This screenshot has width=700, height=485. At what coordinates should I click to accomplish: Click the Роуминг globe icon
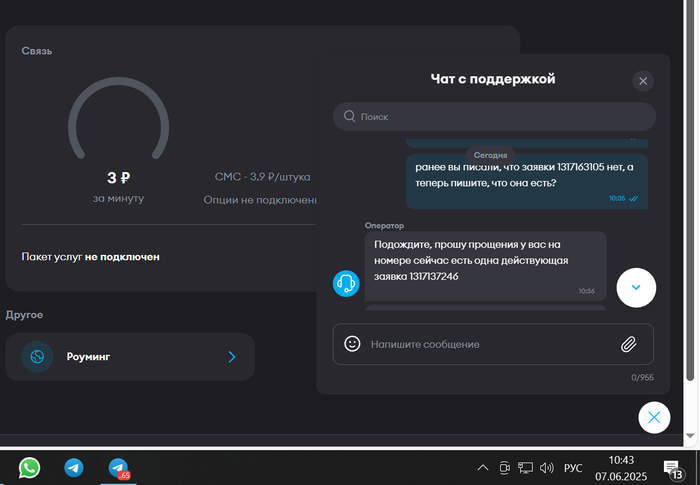(x=38, y=356)
